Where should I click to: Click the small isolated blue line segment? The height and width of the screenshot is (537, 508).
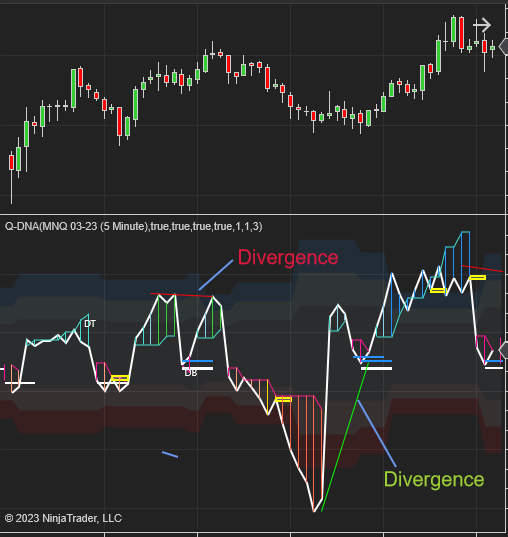(170, 454)
